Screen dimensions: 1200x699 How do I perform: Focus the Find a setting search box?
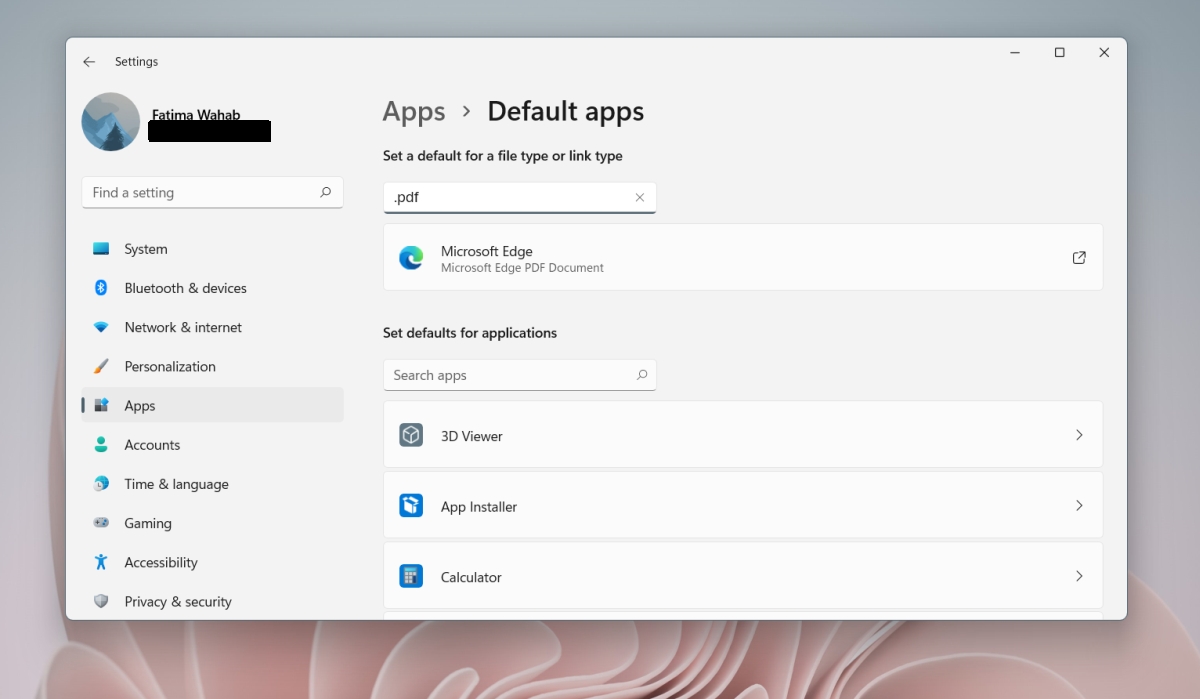(212, 192)
